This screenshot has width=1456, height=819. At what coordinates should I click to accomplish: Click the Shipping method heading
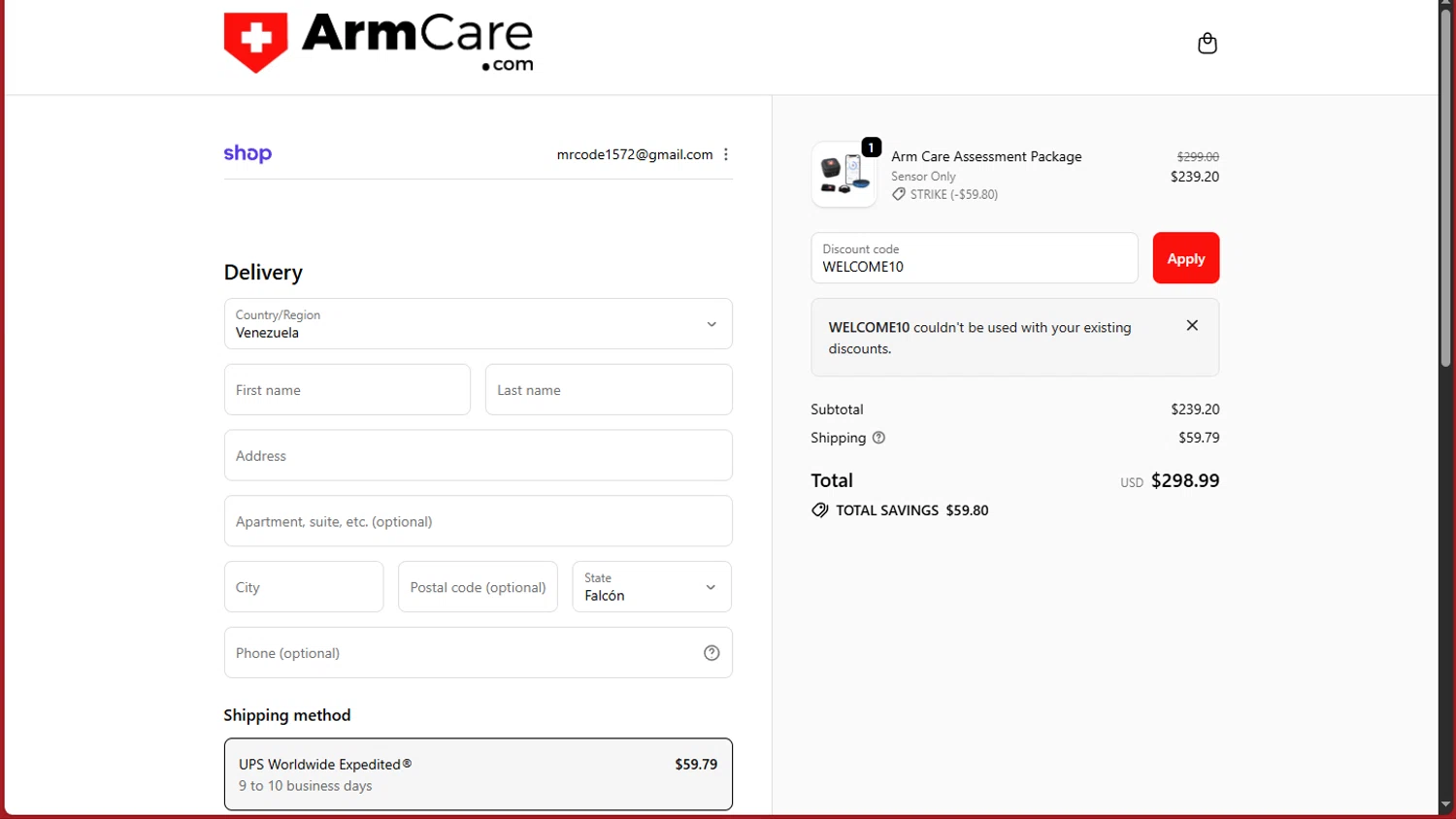click(287, 715)
